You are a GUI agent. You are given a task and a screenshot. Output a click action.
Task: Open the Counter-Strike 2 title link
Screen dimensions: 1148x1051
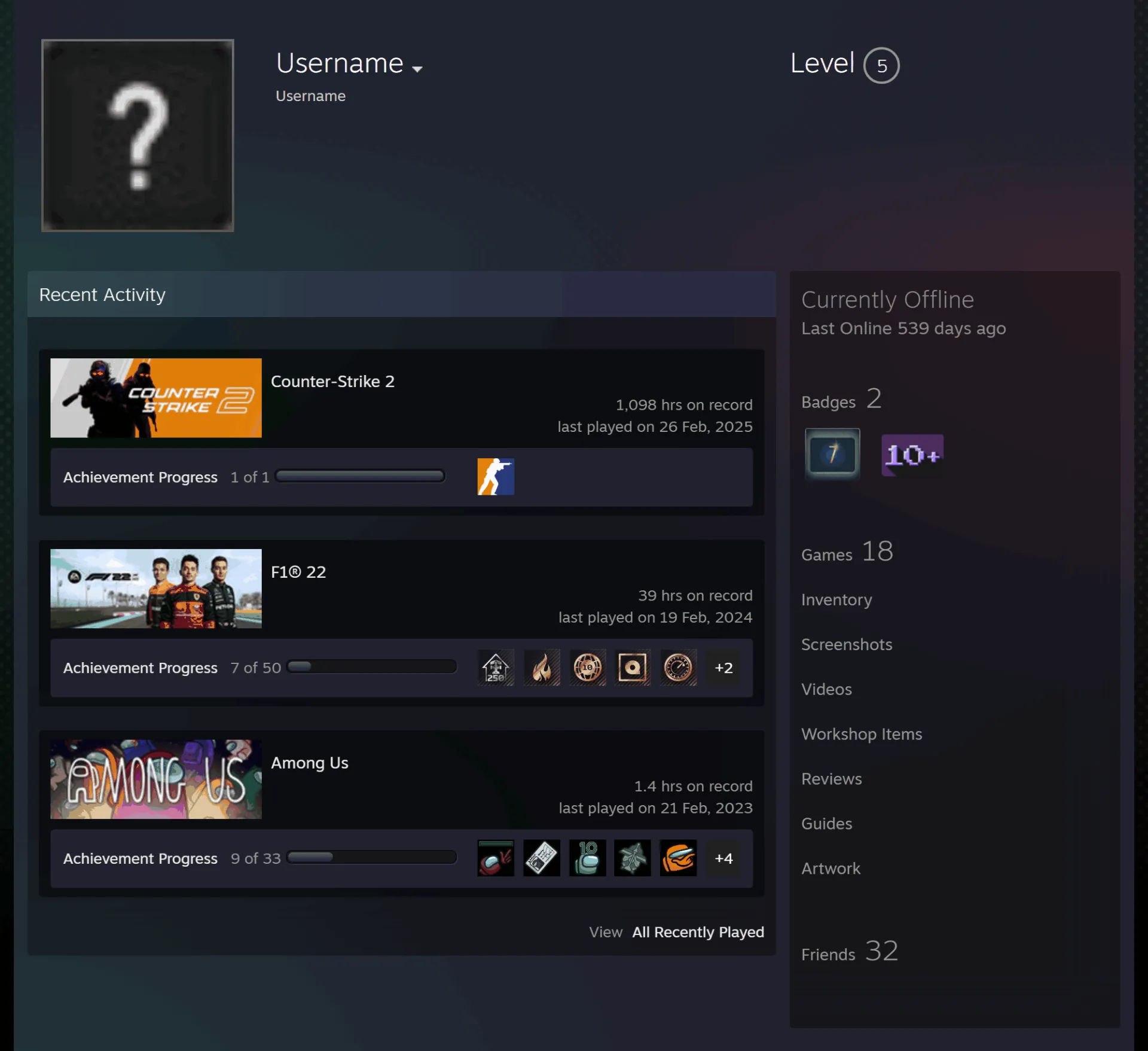(x=332, y=382)
